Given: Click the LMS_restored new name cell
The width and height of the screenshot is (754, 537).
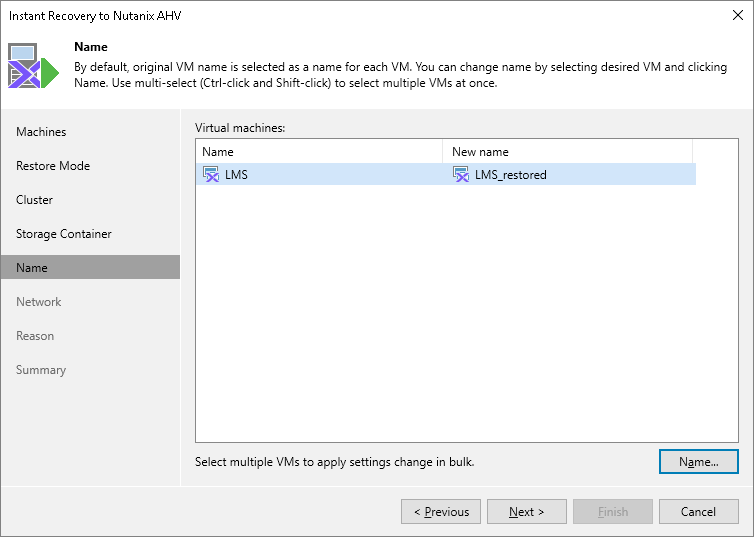Looking at the screenshot, I should tap(510, 175).
